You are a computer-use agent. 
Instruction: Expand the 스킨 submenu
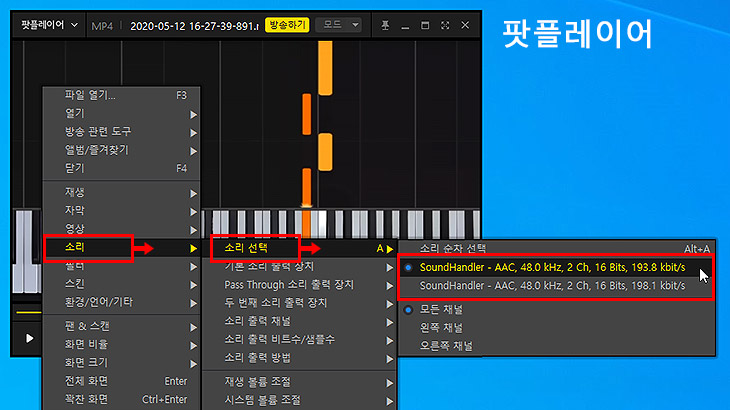pos(122,284)
